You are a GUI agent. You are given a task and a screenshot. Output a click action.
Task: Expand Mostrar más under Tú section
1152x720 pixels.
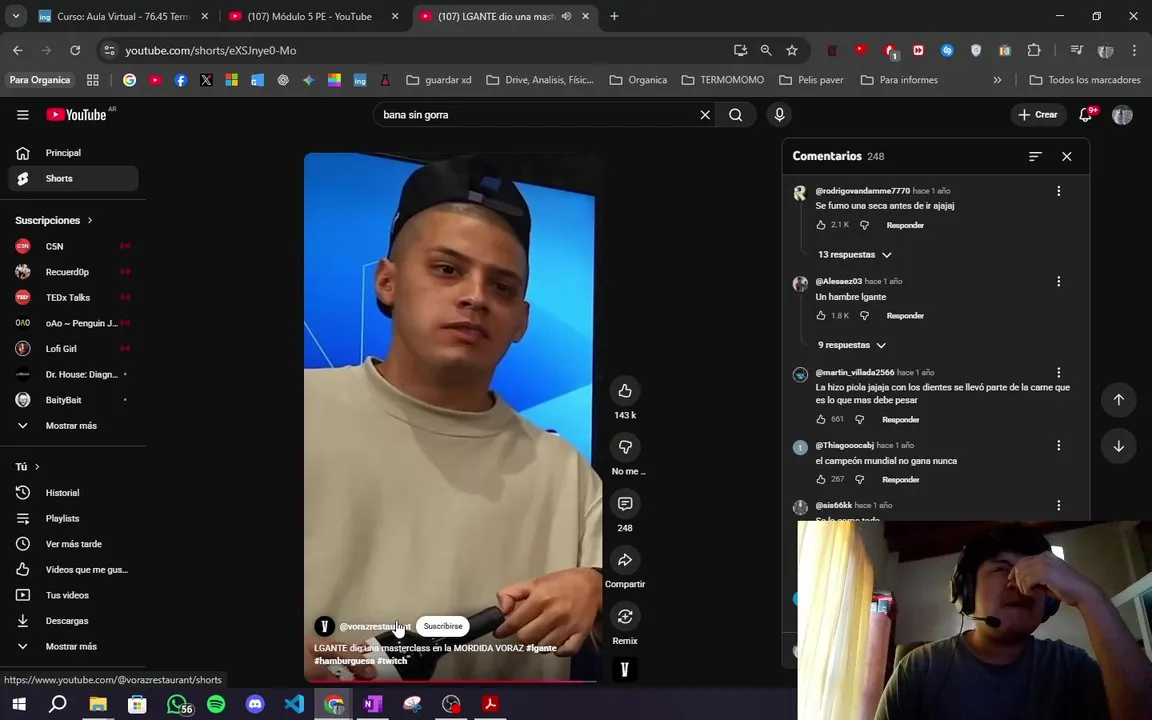click(x=73, y=647)
